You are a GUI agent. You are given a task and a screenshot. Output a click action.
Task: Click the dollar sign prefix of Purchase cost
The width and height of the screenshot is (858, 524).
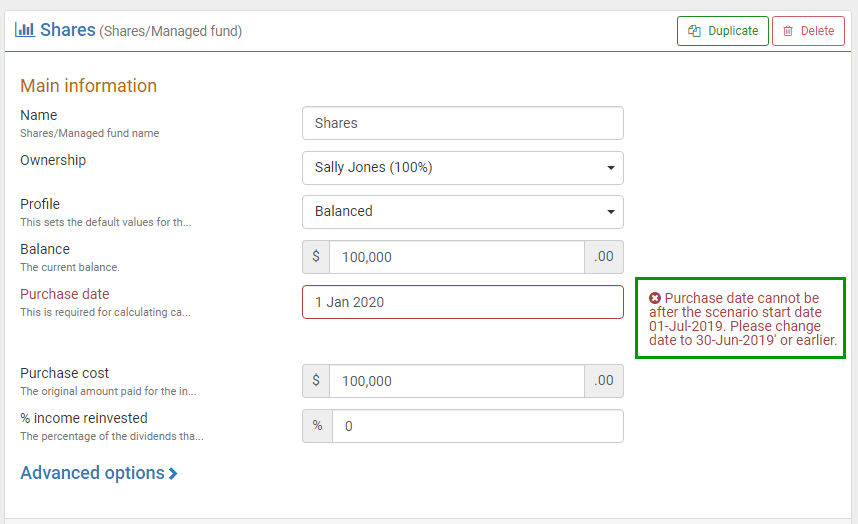pyautogui.click(x=316, y=381)
